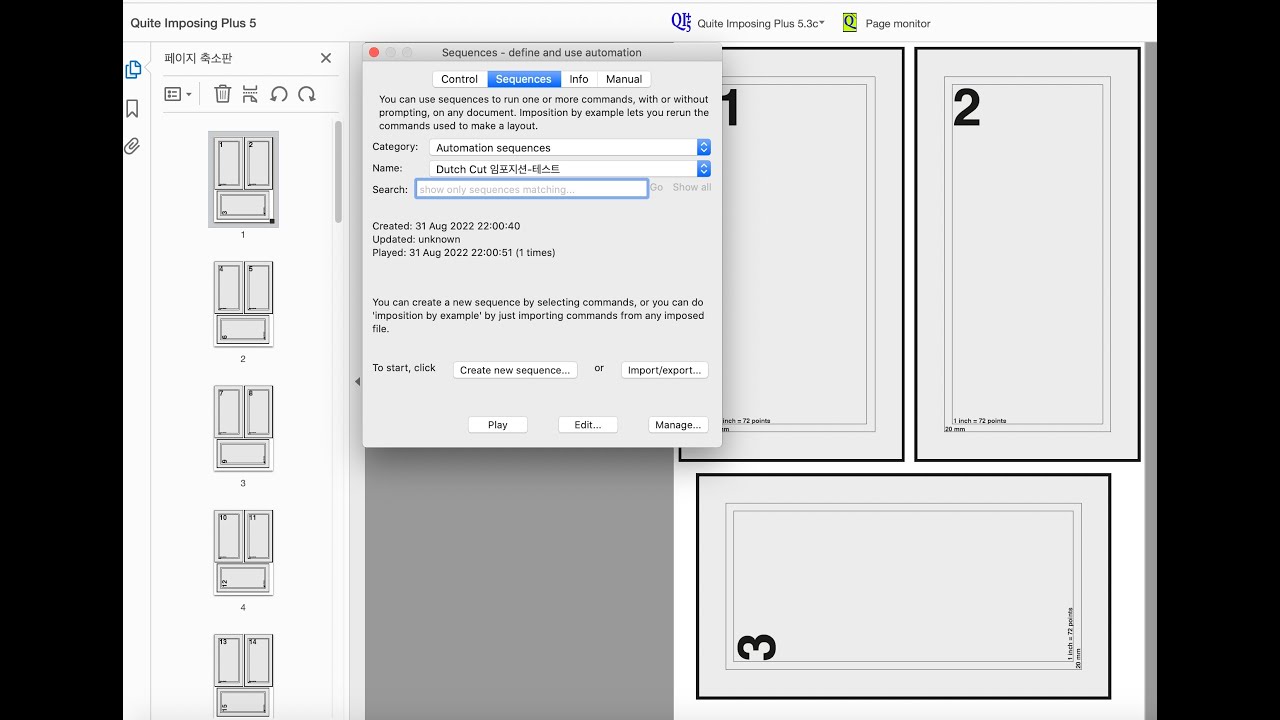Open the attachments paperclip icon
Viewport: 1280px width, 720px height.
click(132, 146)
